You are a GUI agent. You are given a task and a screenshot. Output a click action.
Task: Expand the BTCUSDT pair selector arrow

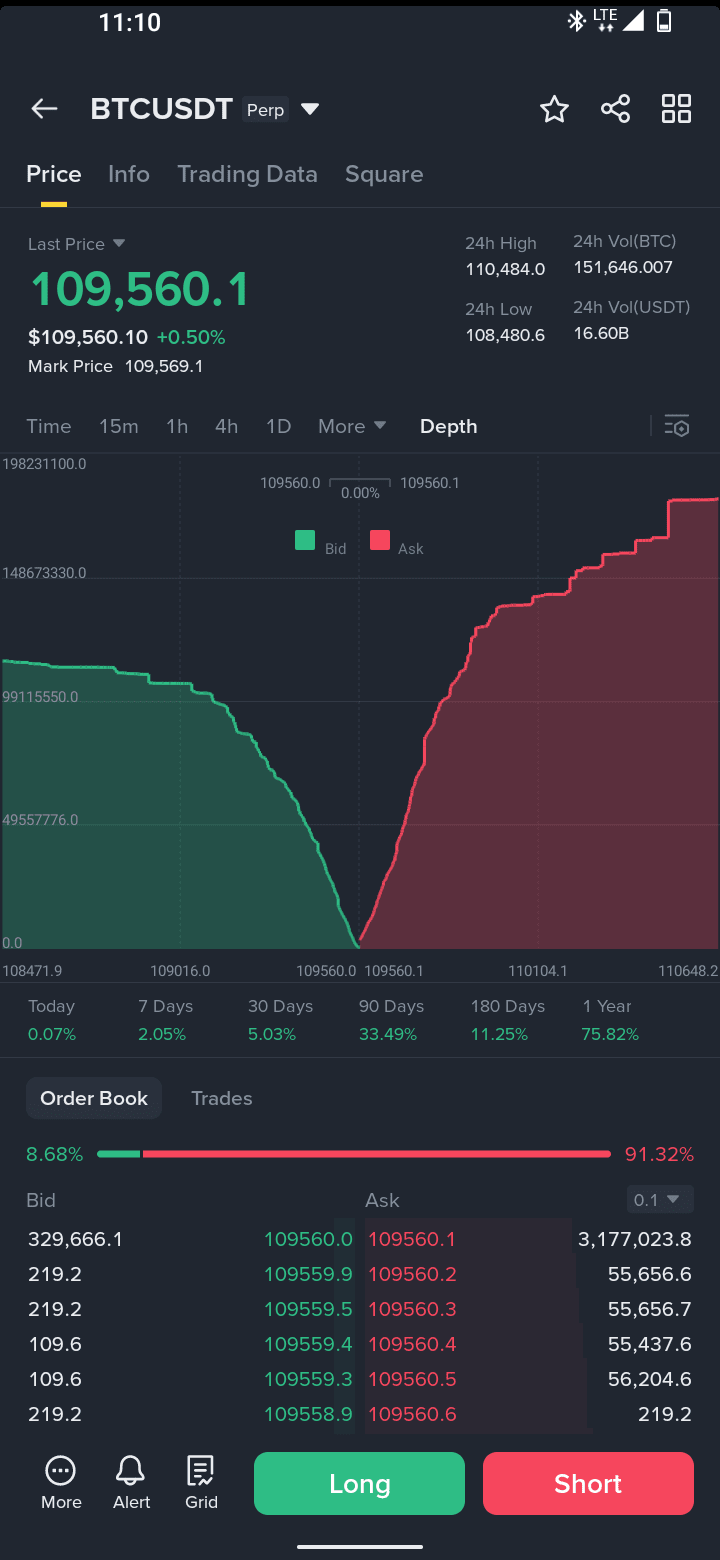[x=310, y=109]
